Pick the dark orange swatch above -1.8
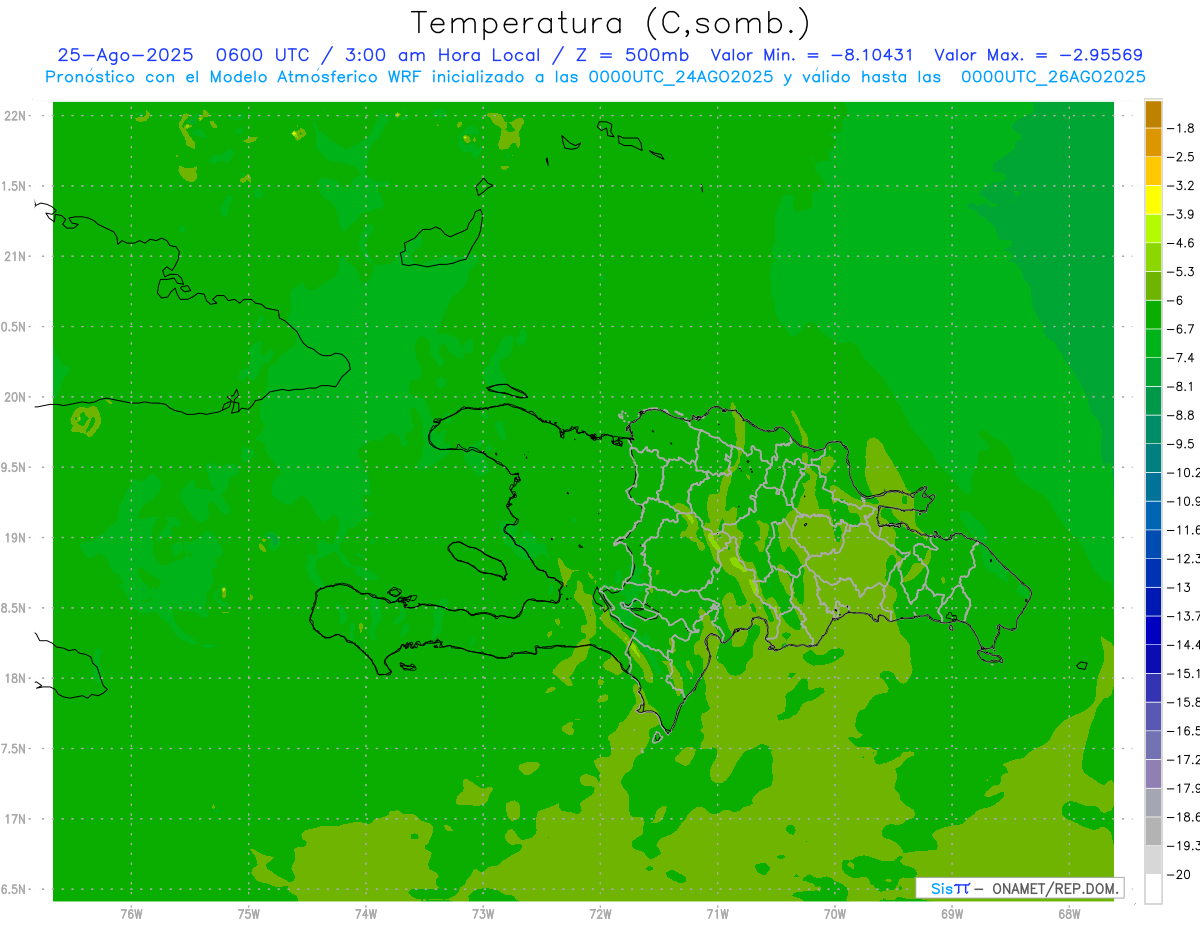Image resolution: width=1200 pixels, height=927 pixels. [x=1153, y=114]
